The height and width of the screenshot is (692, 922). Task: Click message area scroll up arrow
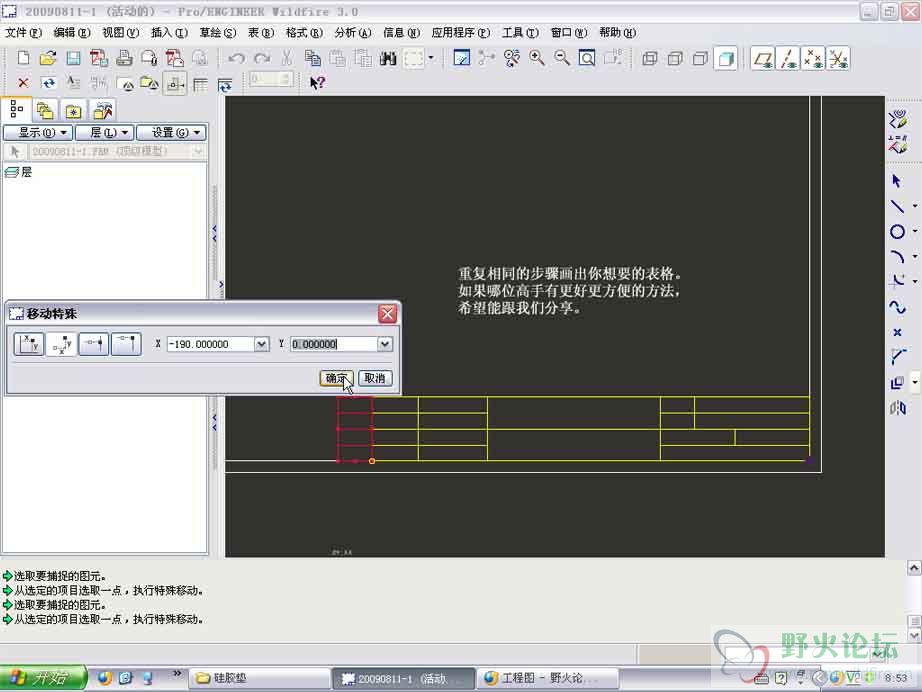[x=914, y=567]
